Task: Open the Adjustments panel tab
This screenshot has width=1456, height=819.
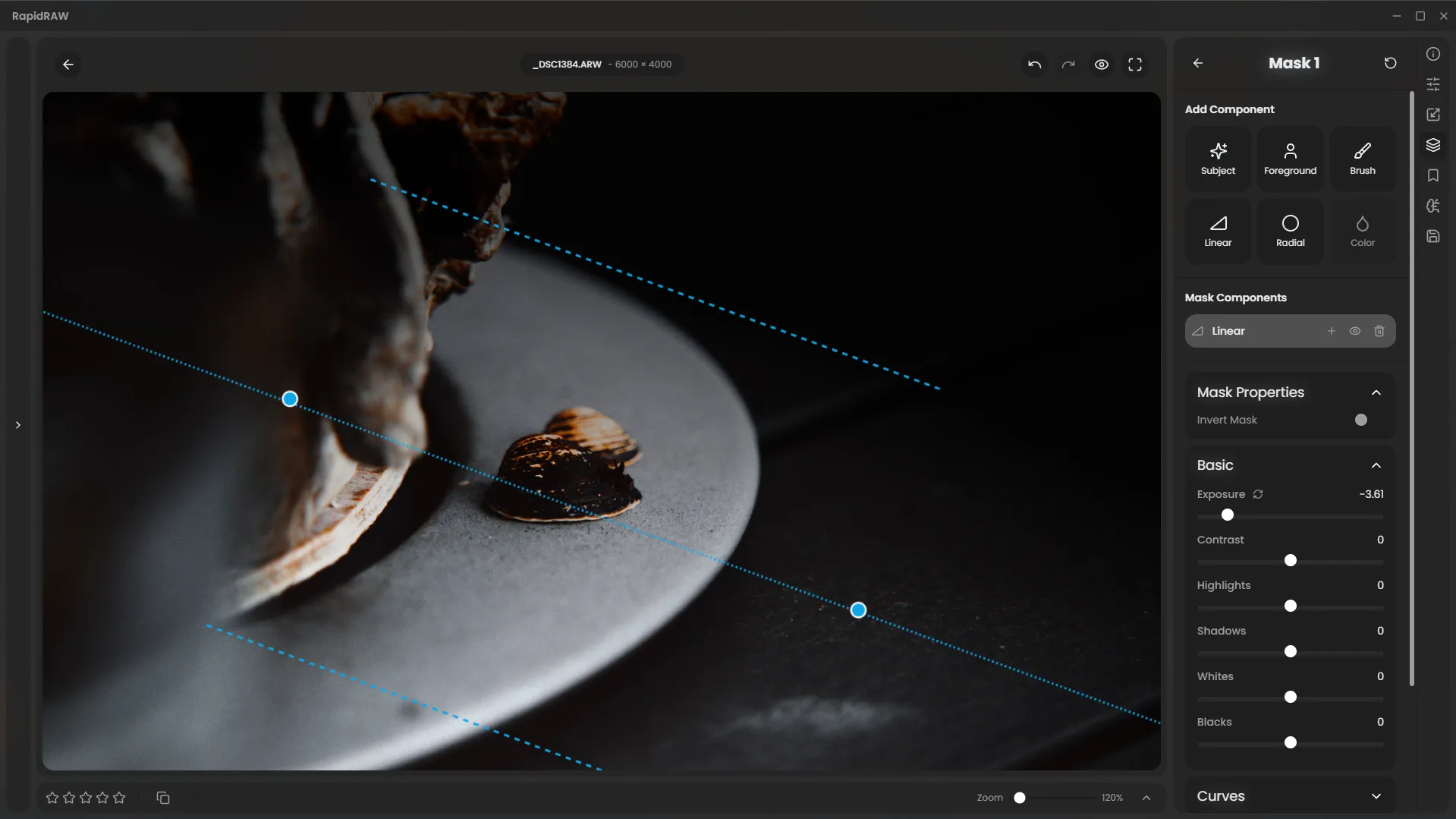Action: pyautogui.click(x=1433, y=84)
